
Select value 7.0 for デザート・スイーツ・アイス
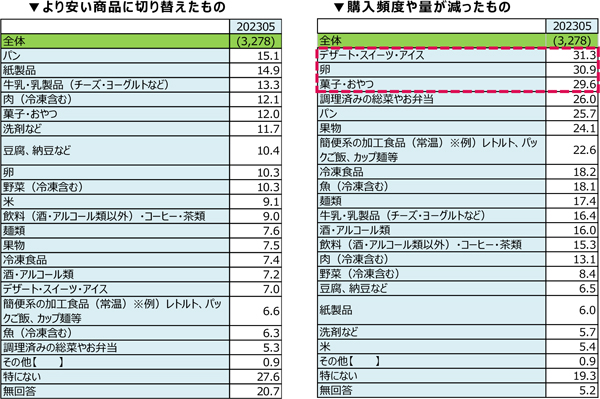271,289
